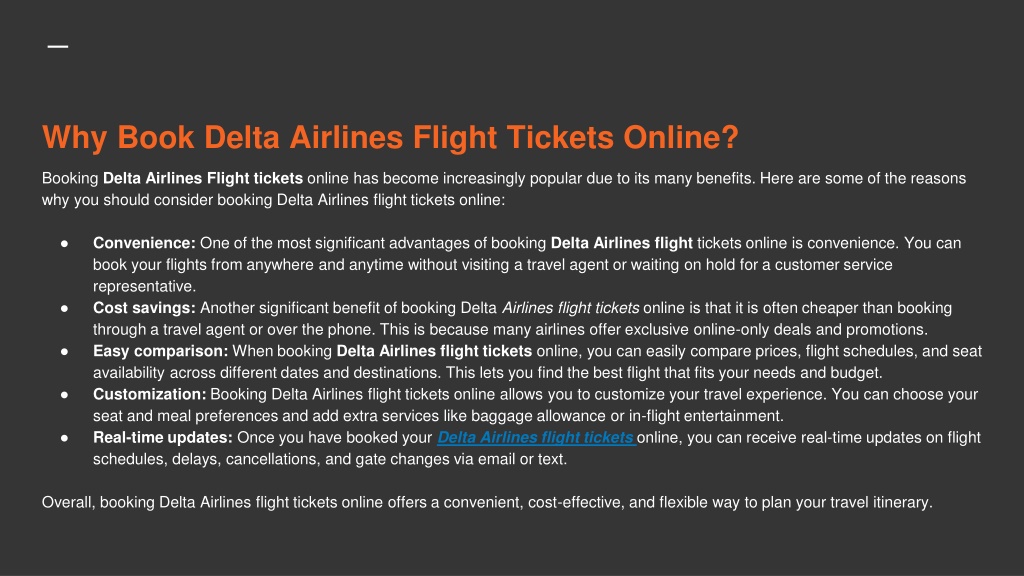Select the bold 'Convenience:' label
The width and height of the screenshot is (1024, 576).
(x=144, y=243)
